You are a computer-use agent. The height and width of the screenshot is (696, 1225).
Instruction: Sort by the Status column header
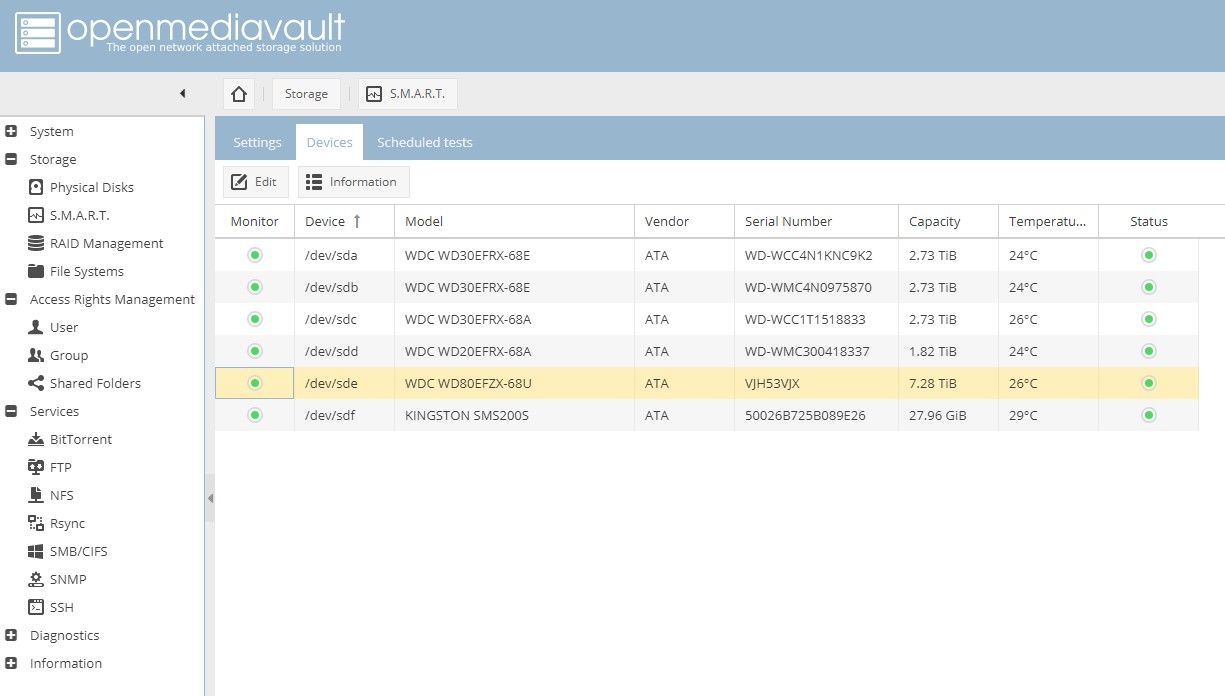[1148, 221]
